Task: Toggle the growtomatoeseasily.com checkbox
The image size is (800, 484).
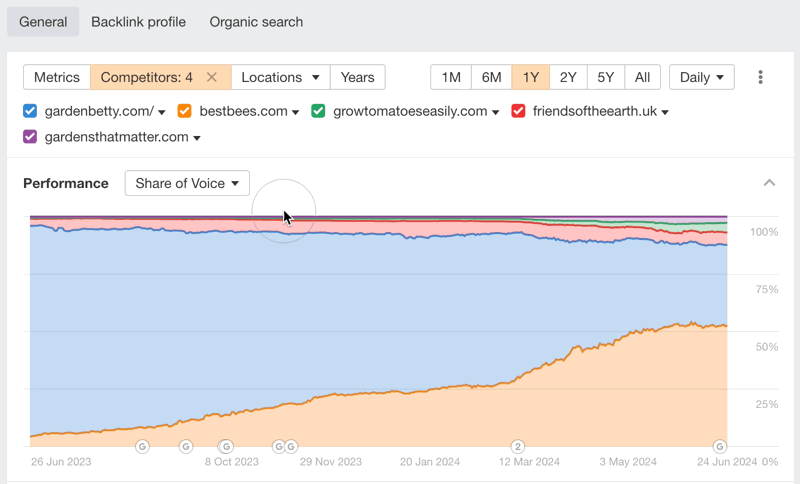Action: coord(318,111)
